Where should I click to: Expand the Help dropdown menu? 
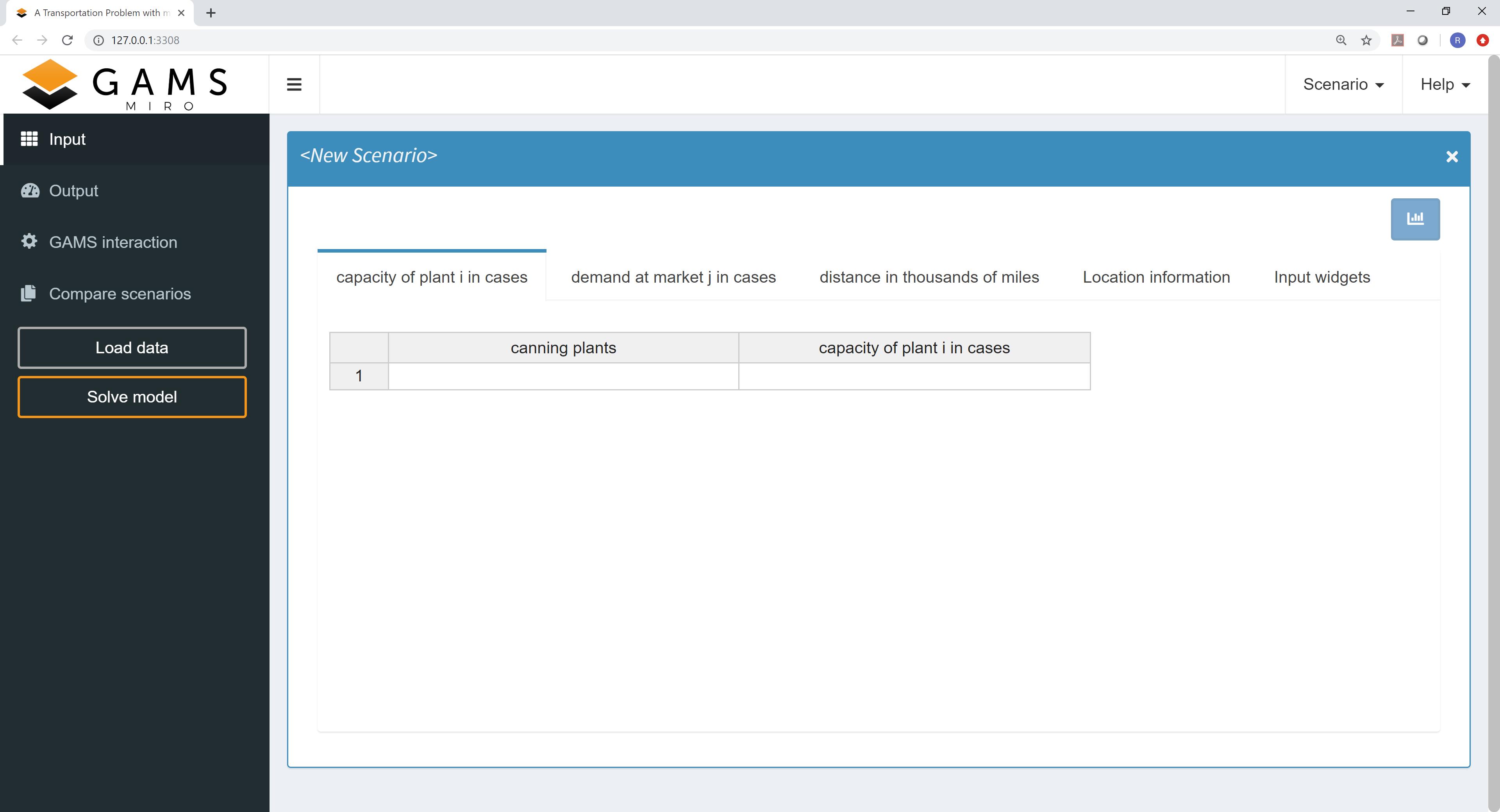pyautogui.click(x=1444, y=84)
